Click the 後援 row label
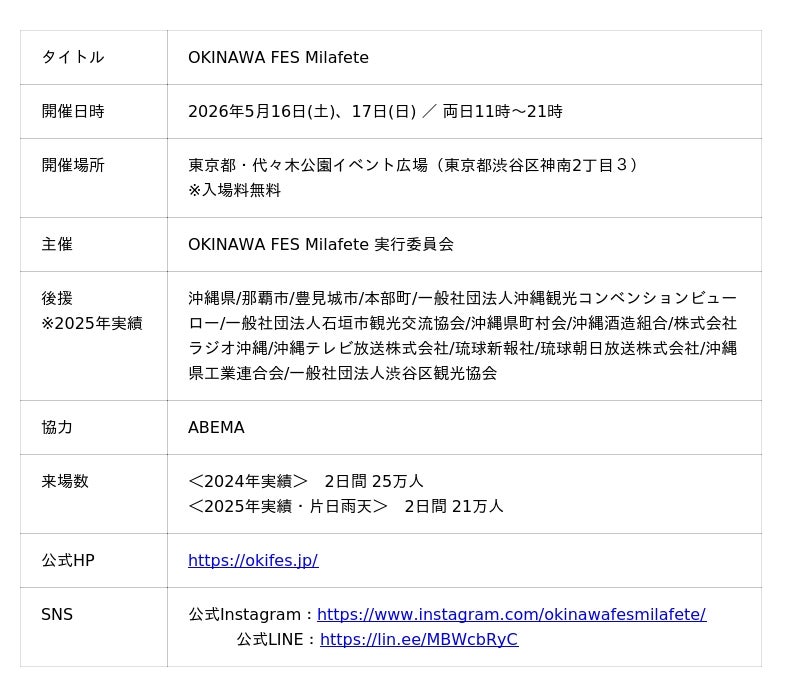The height and width of the screenshot is (697, 800). click(57, 298)
